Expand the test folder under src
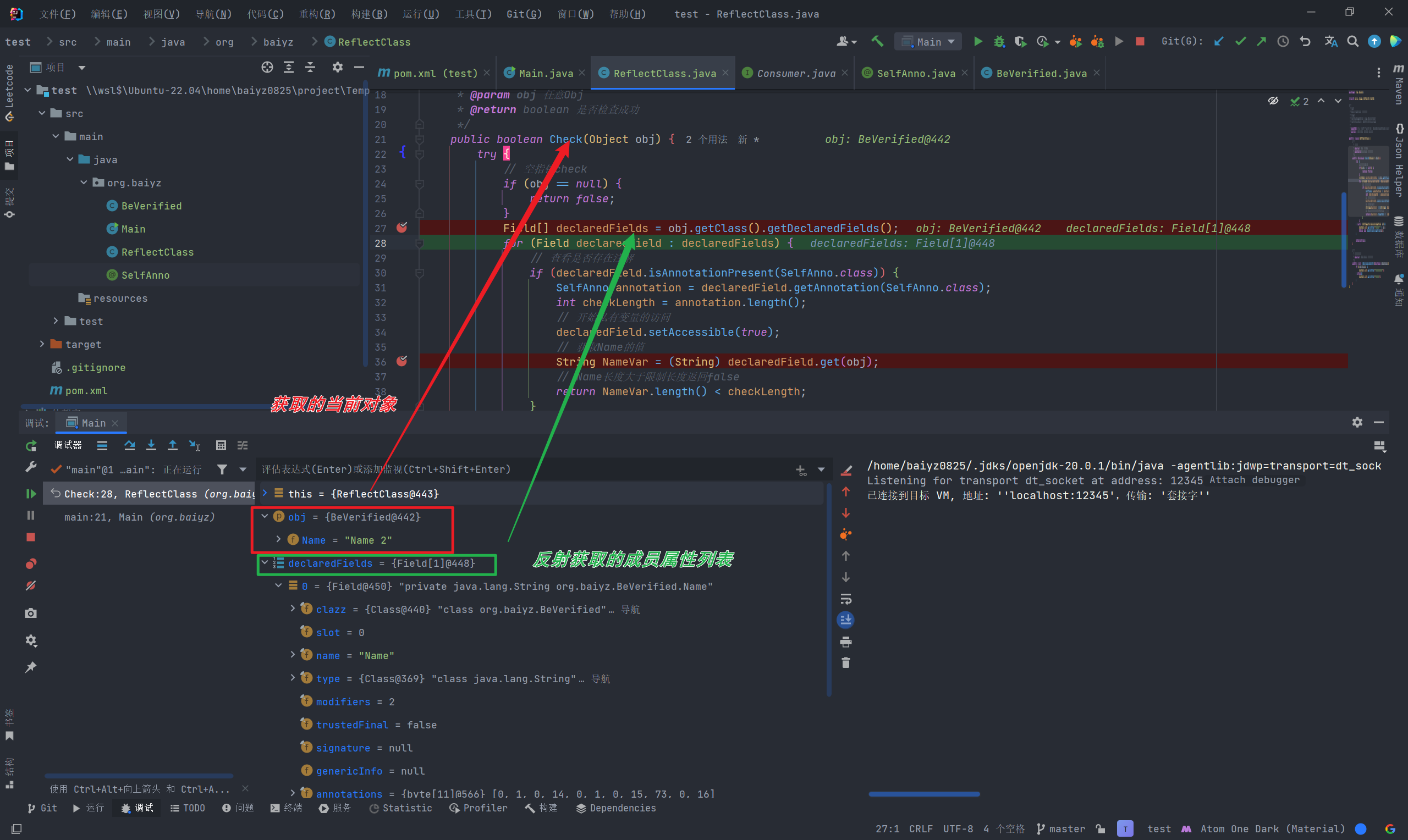Image resolution: width=1408 pixels, height=840 pixels. pyautogui.click(x=56, y=320)
